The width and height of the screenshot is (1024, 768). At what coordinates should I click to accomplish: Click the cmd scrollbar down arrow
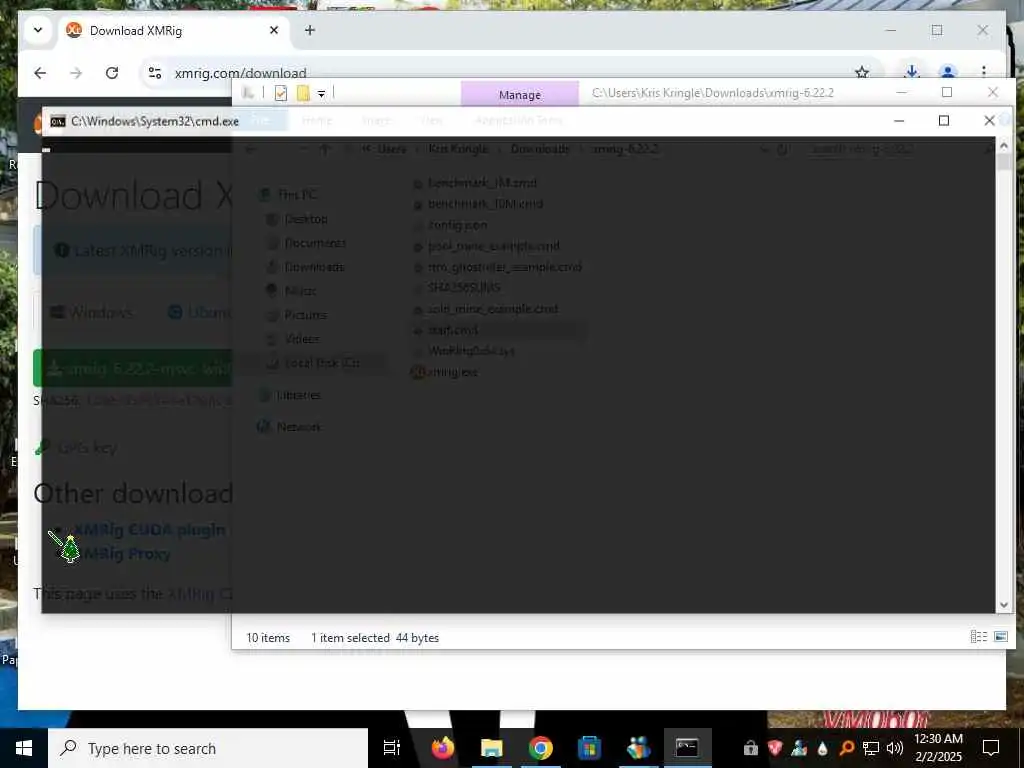coord(1004,605)
